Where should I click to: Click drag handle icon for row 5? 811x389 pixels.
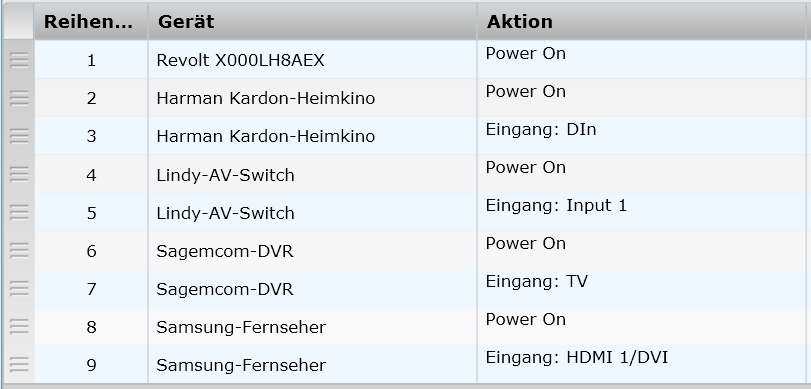click(19, 212)
